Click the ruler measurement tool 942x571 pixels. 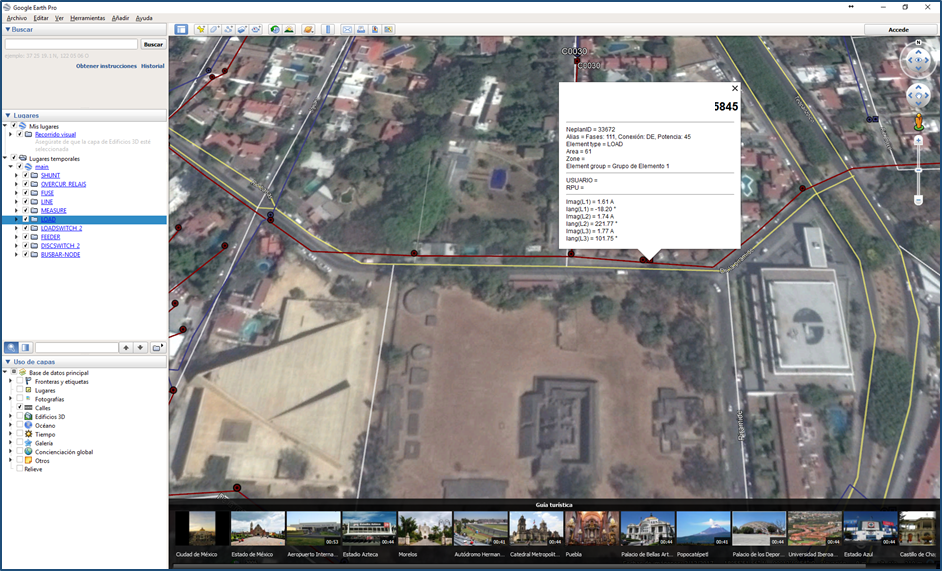[x=326, y=29]
